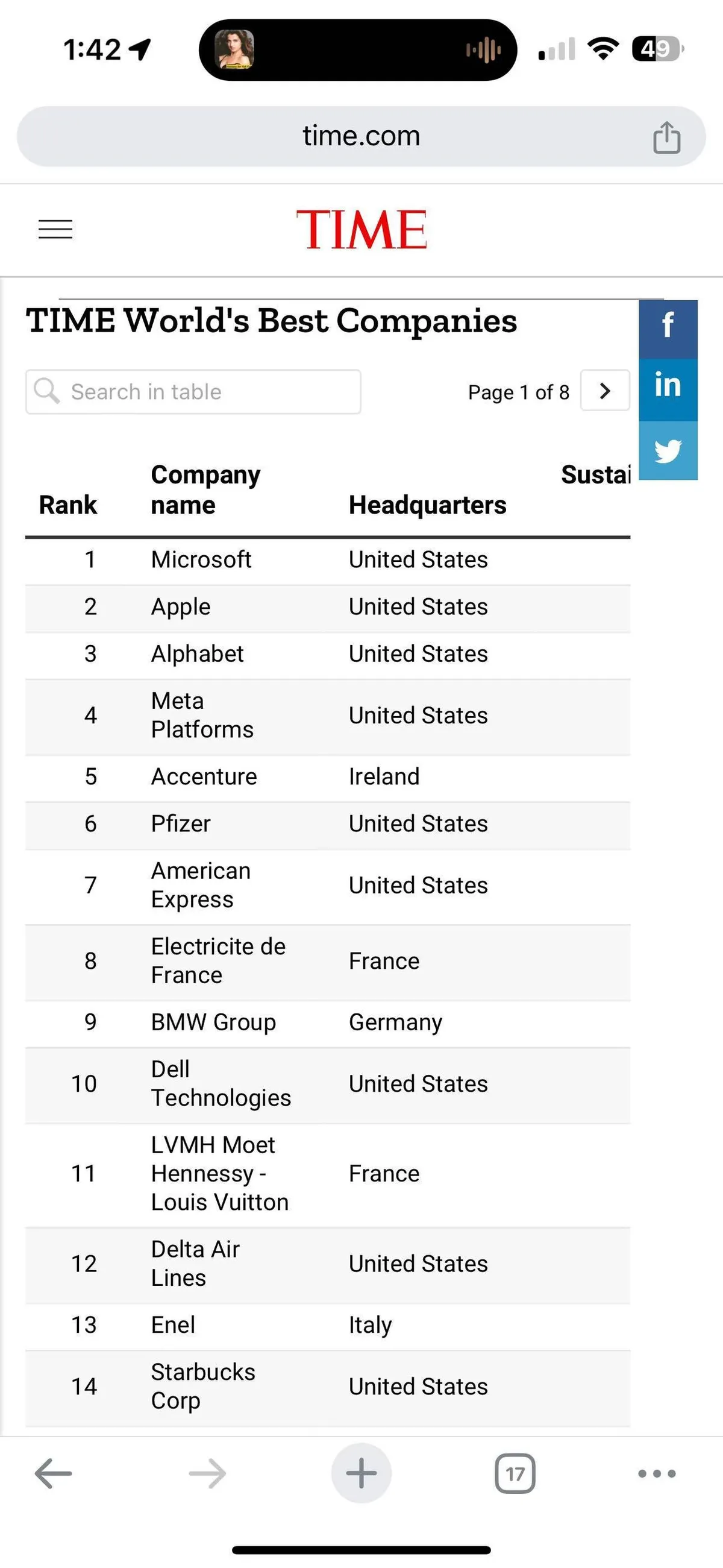Open the hamburger menu
Screen dimensions: 723x1568
point(55,230)
